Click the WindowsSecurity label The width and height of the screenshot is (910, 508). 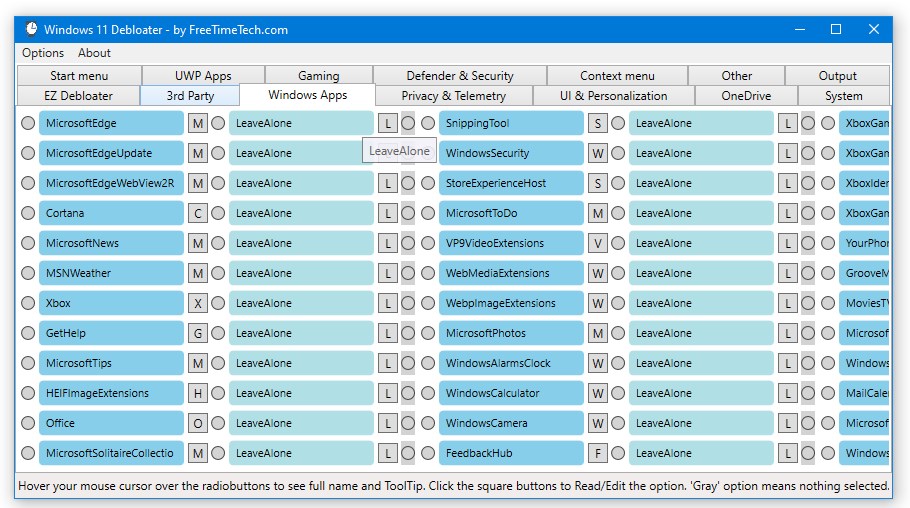point(511,153)
